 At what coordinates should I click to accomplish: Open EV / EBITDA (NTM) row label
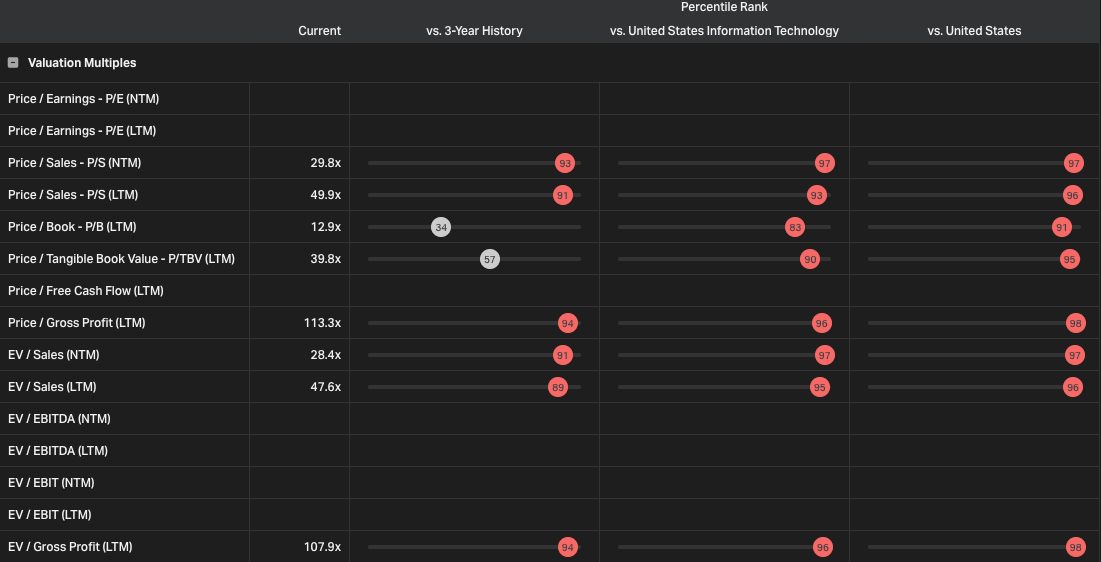(59, 419)
